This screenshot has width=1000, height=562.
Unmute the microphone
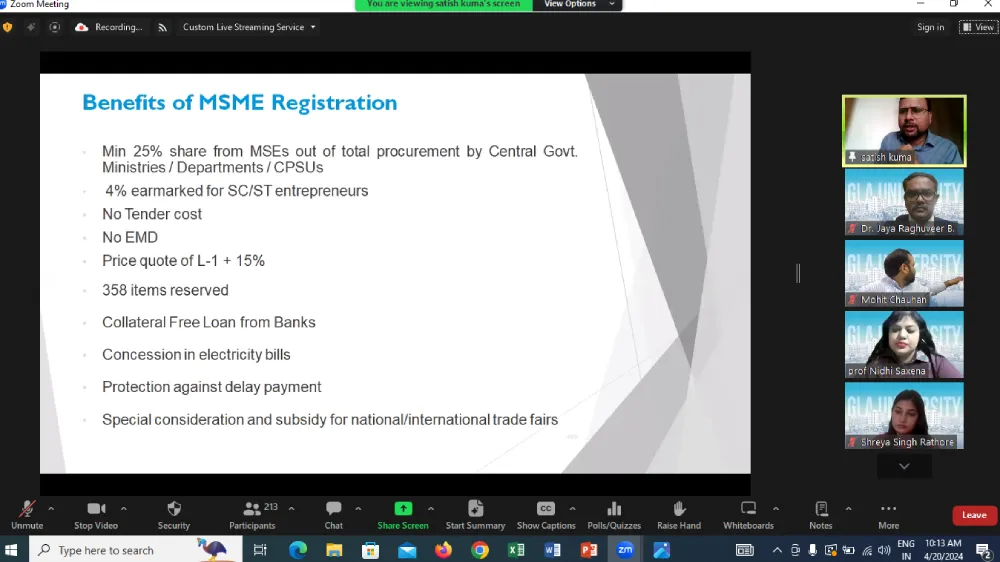(x=27, y=509)
